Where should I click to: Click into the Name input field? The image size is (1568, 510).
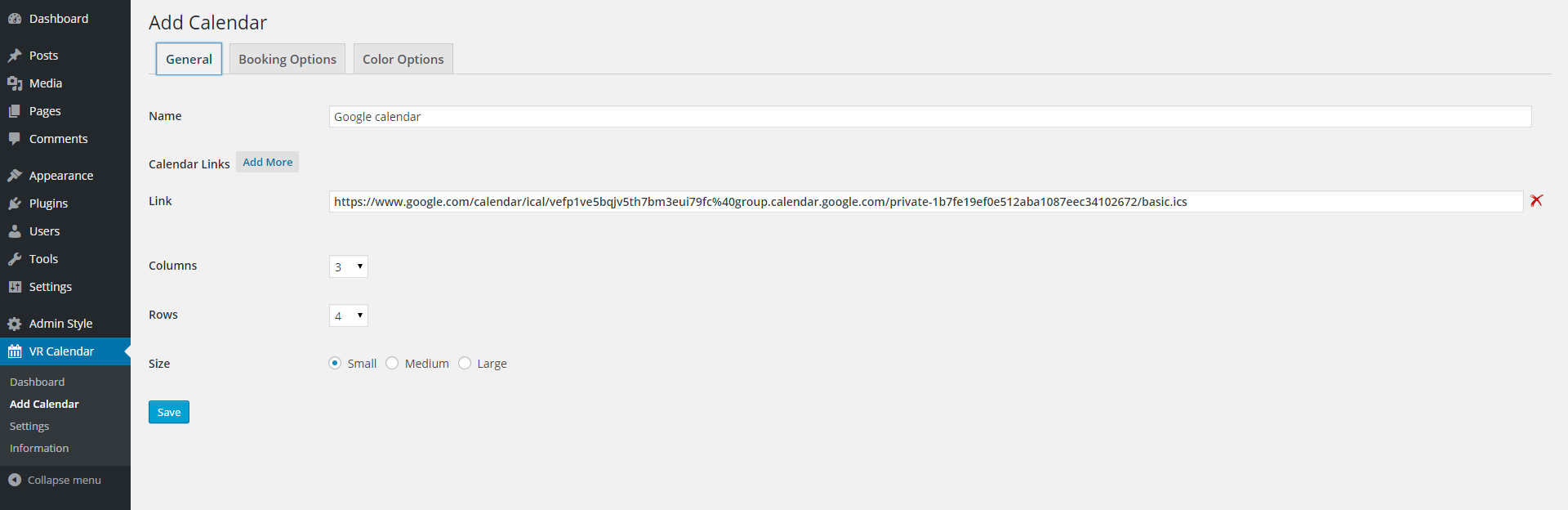click(x=930, y=117)
